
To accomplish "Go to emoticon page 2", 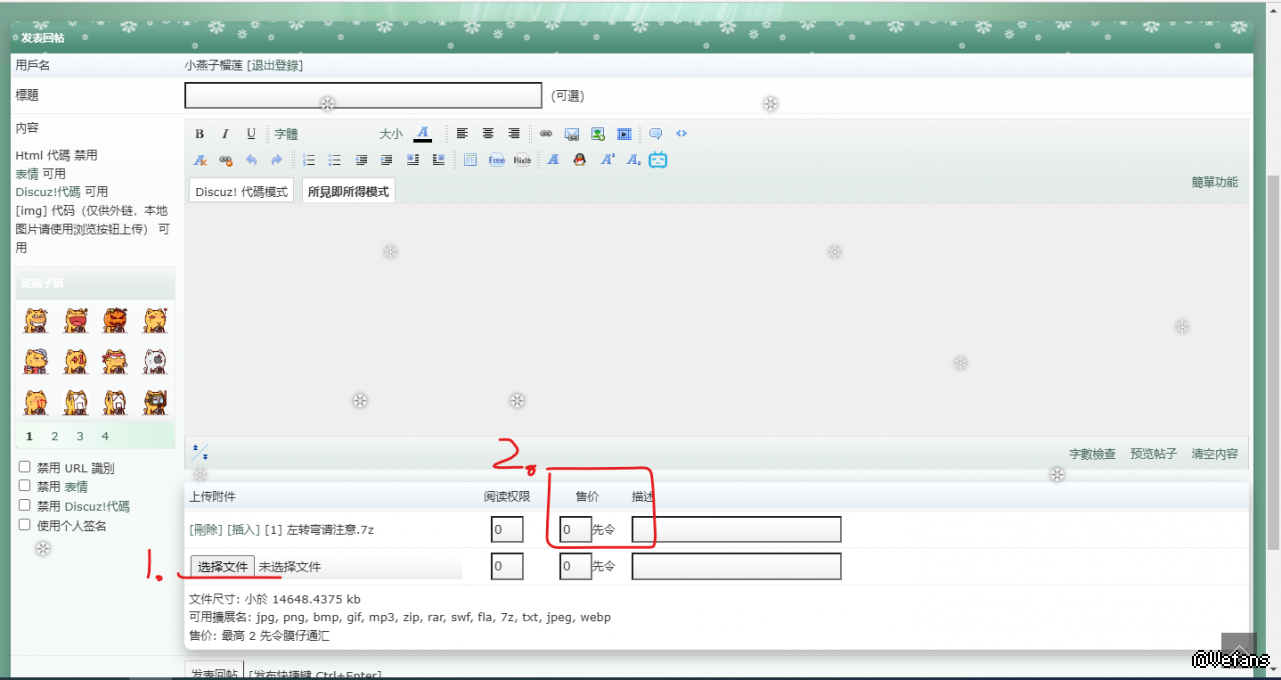I will pyautogui.click(x=54, y=436).
